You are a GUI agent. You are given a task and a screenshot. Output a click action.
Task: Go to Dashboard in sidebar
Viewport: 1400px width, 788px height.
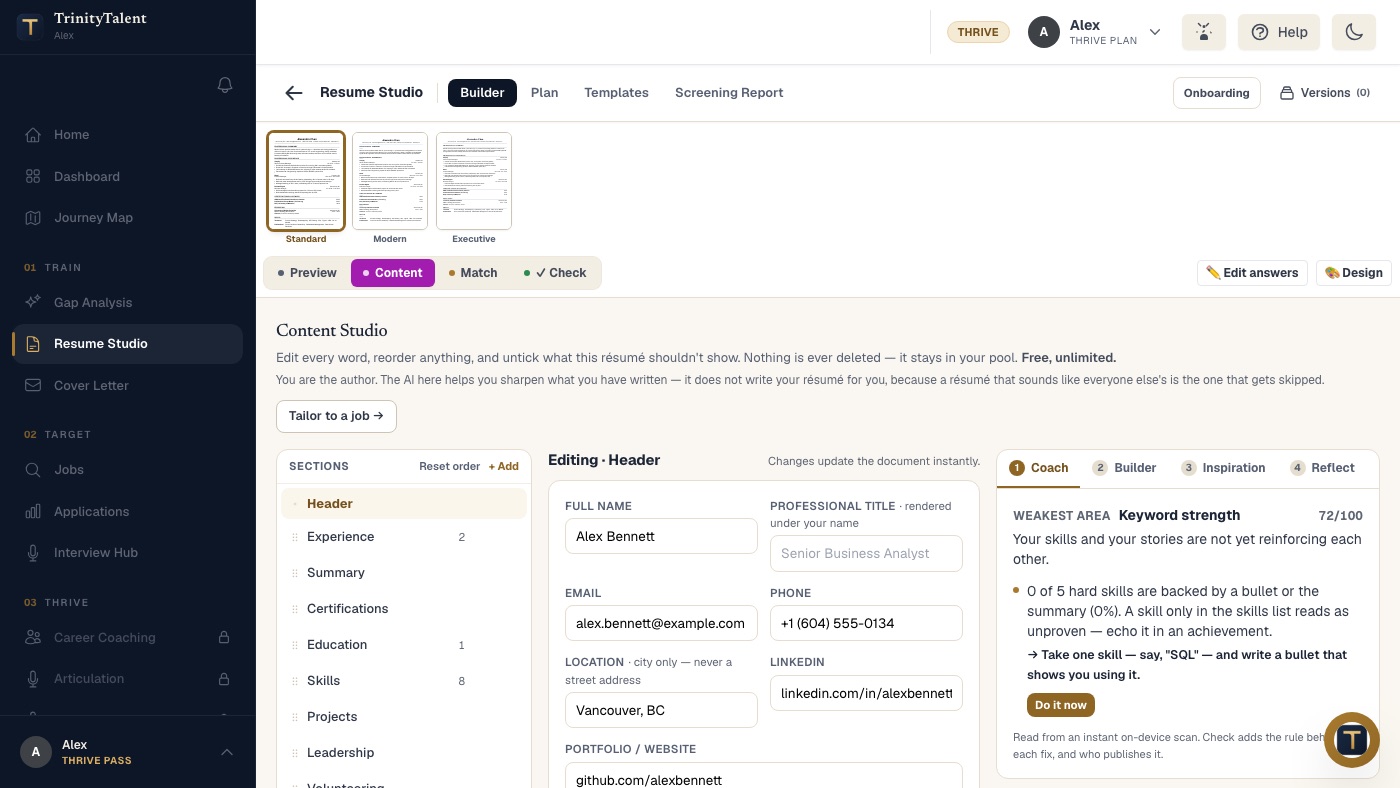point(128,177)
